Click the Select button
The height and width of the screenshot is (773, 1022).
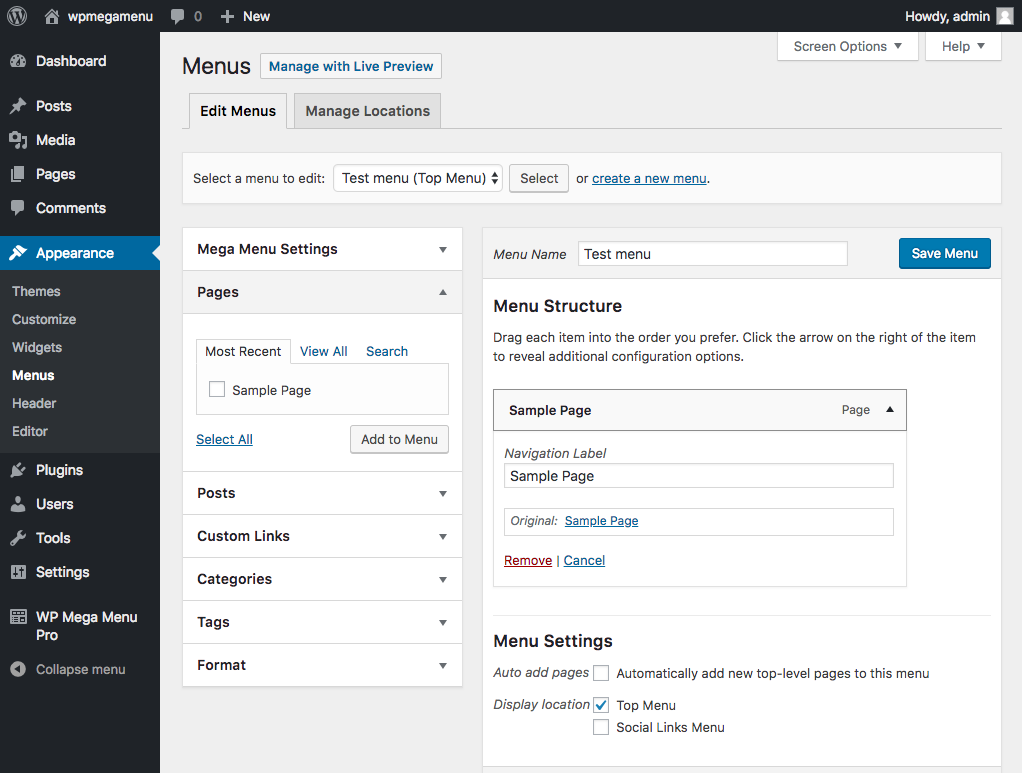tap(539, 178)
